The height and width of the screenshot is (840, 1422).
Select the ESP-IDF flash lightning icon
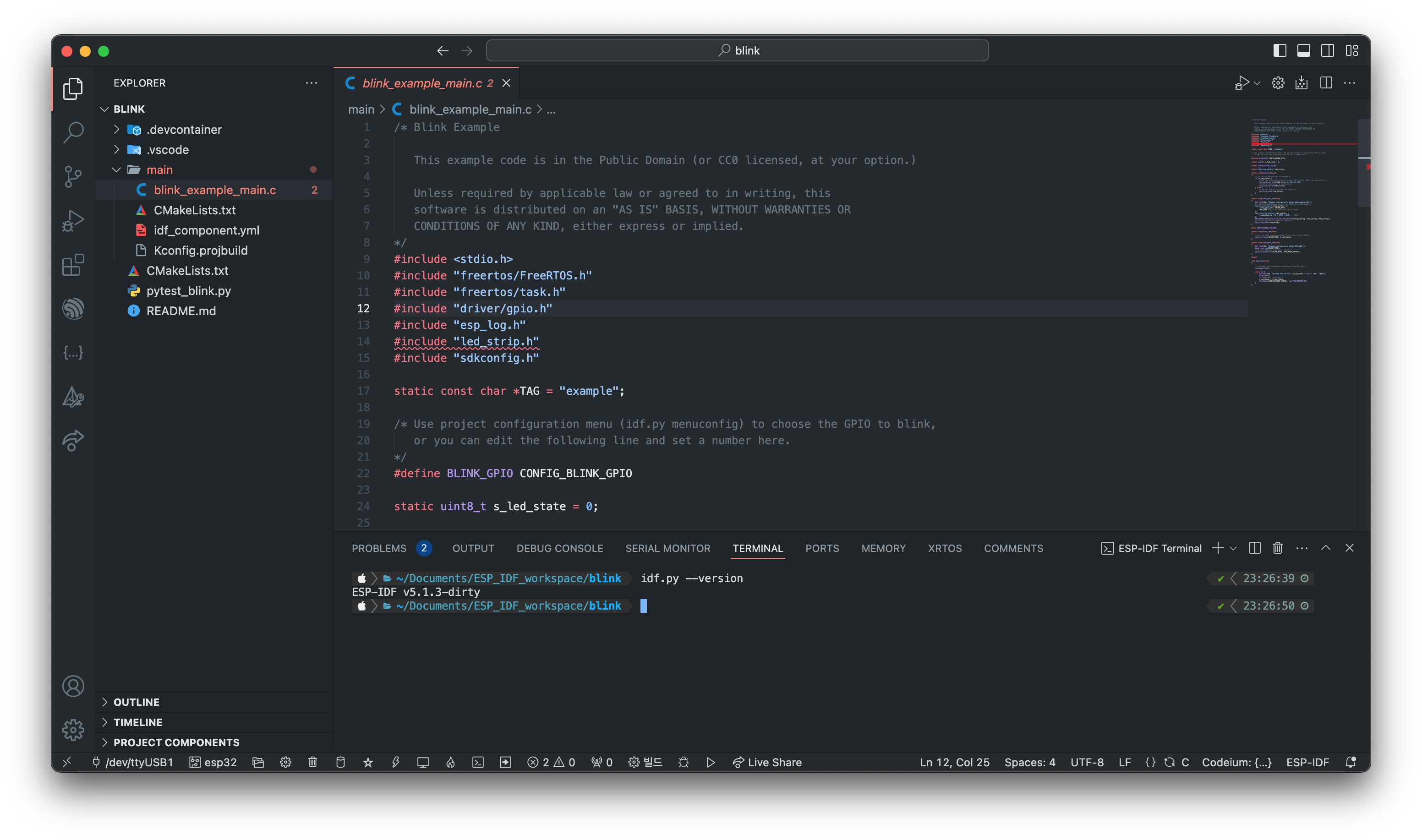(x=396, y=763)
